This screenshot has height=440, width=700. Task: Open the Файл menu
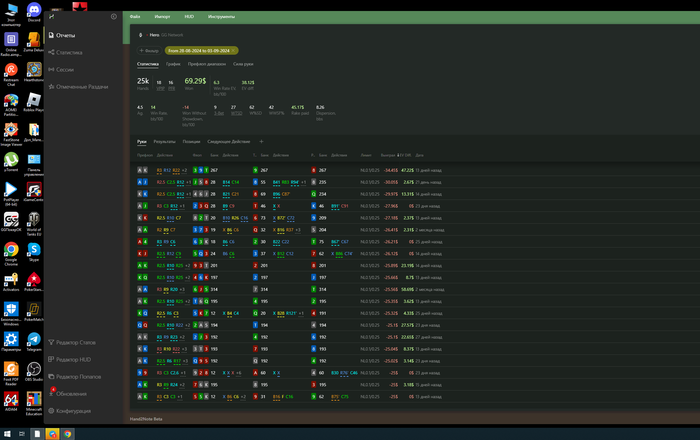coord(135,17)
